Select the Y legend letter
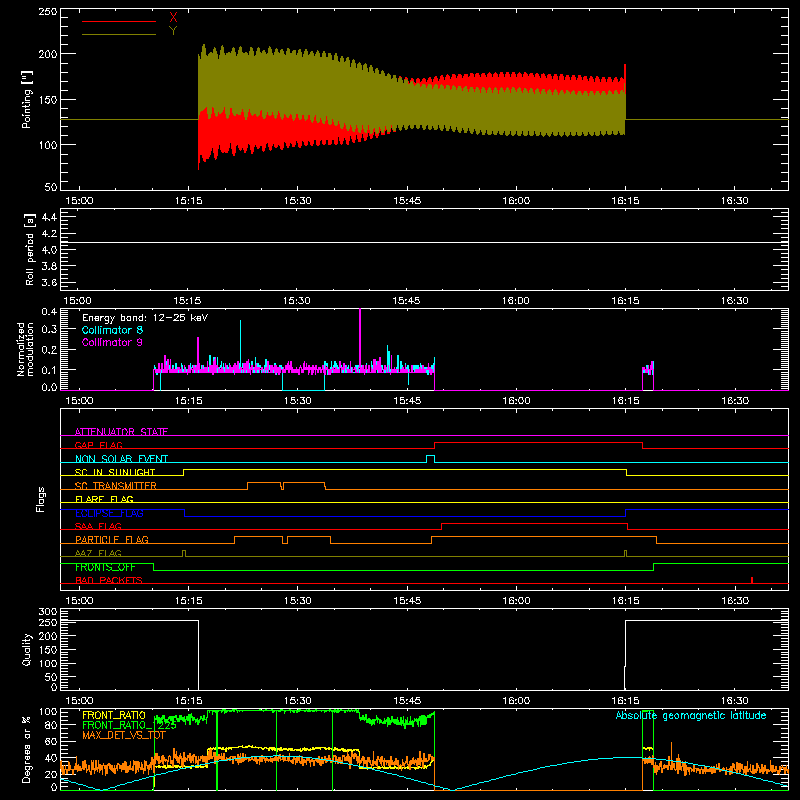 pyautogui.click(x=173, y=31)
